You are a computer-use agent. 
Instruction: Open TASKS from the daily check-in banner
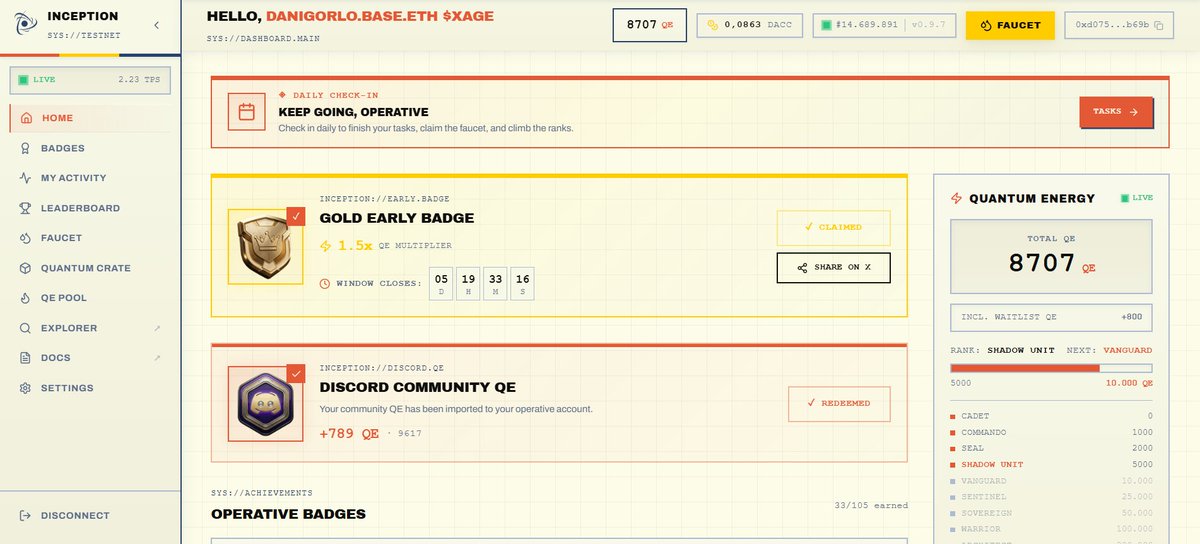[1116, 112]
